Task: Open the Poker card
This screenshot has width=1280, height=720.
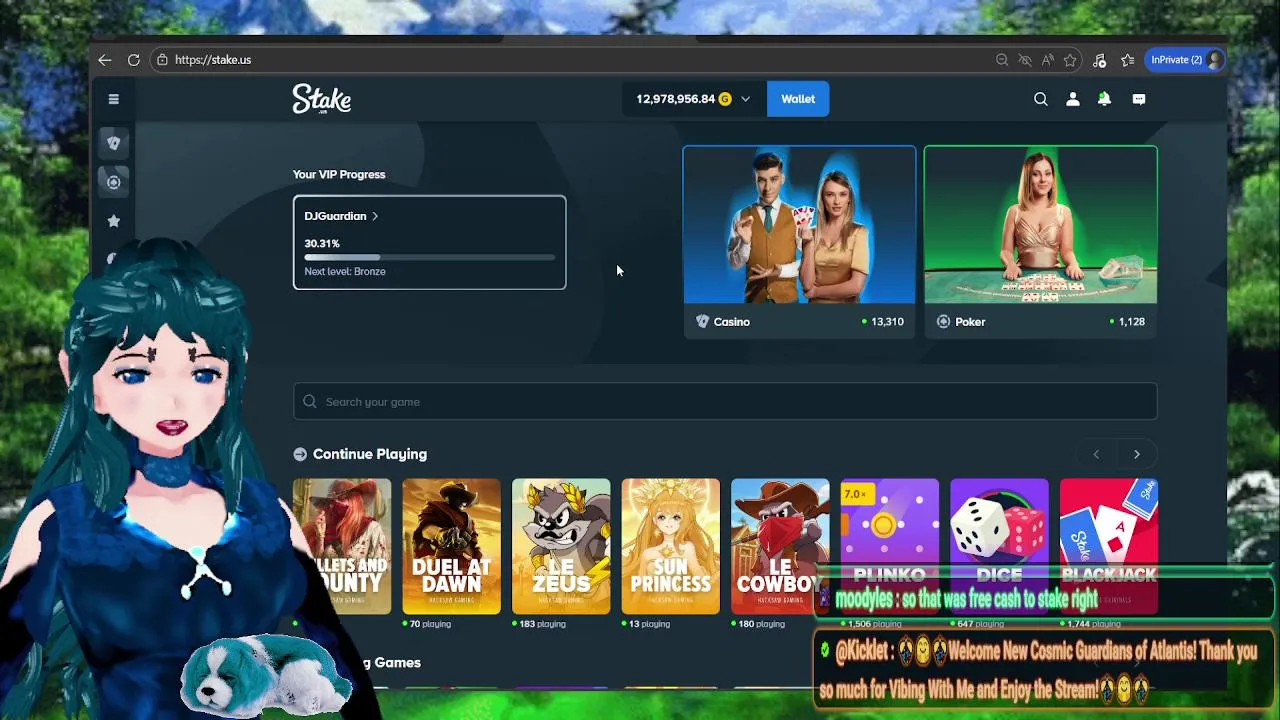Action: coord(1041,241)
